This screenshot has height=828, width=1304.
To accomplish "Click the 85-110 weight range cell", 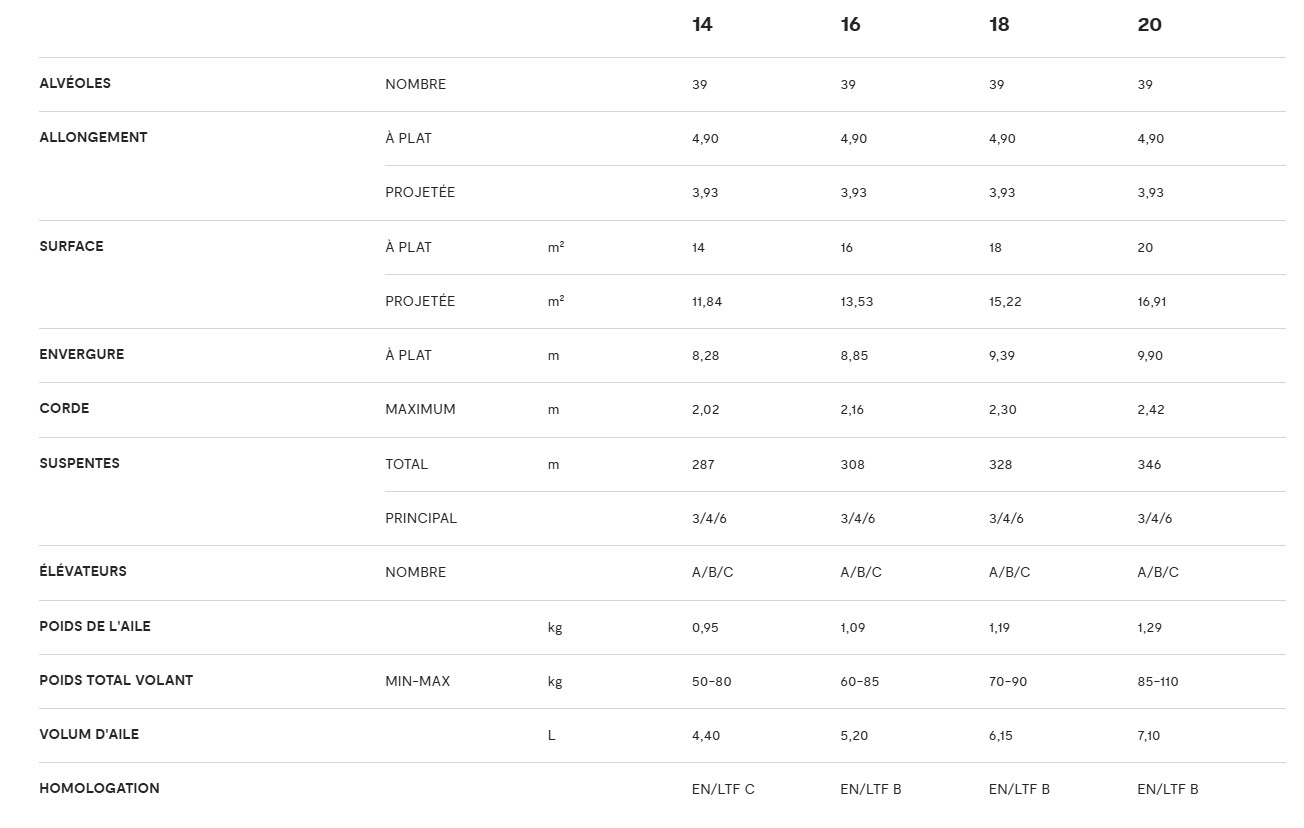I will 1158,681.
